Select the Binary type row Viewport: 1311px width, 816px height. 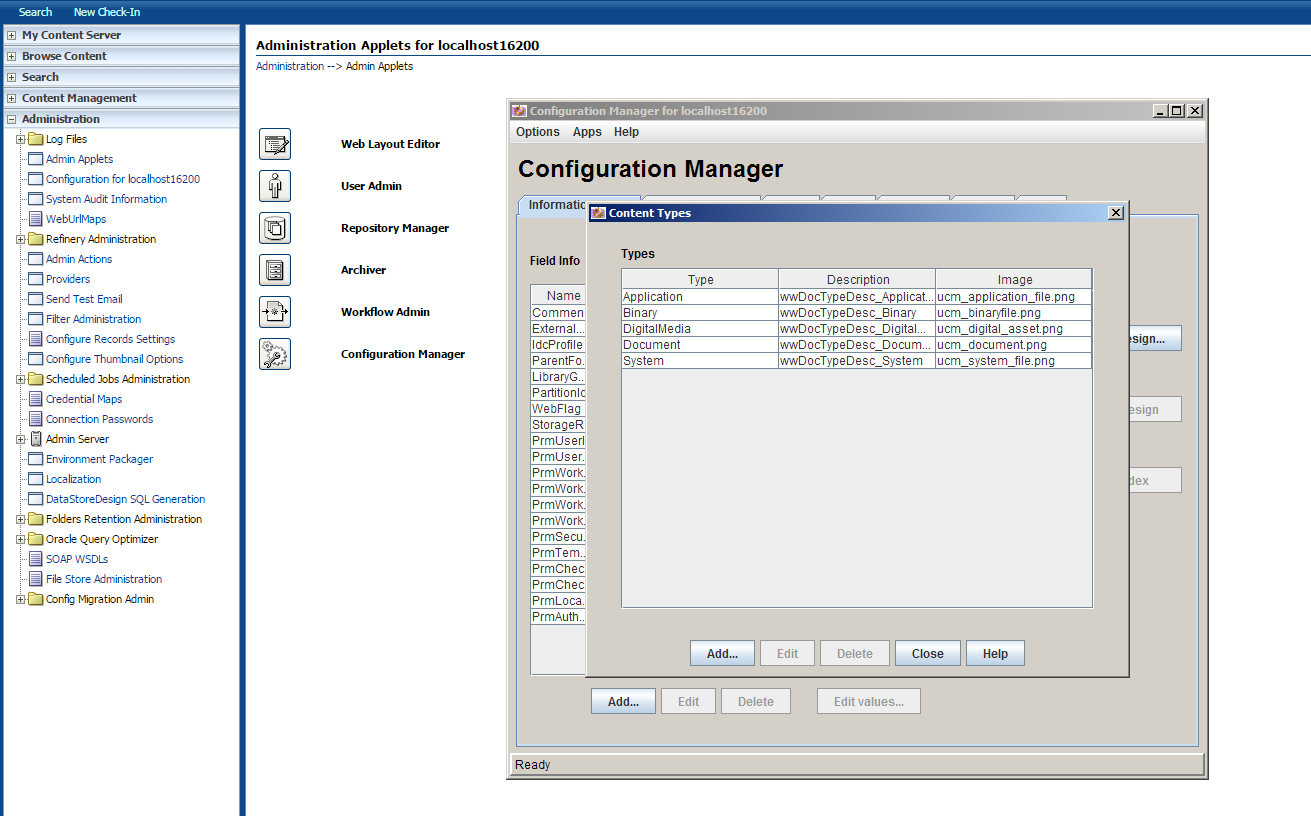(856, 313)
